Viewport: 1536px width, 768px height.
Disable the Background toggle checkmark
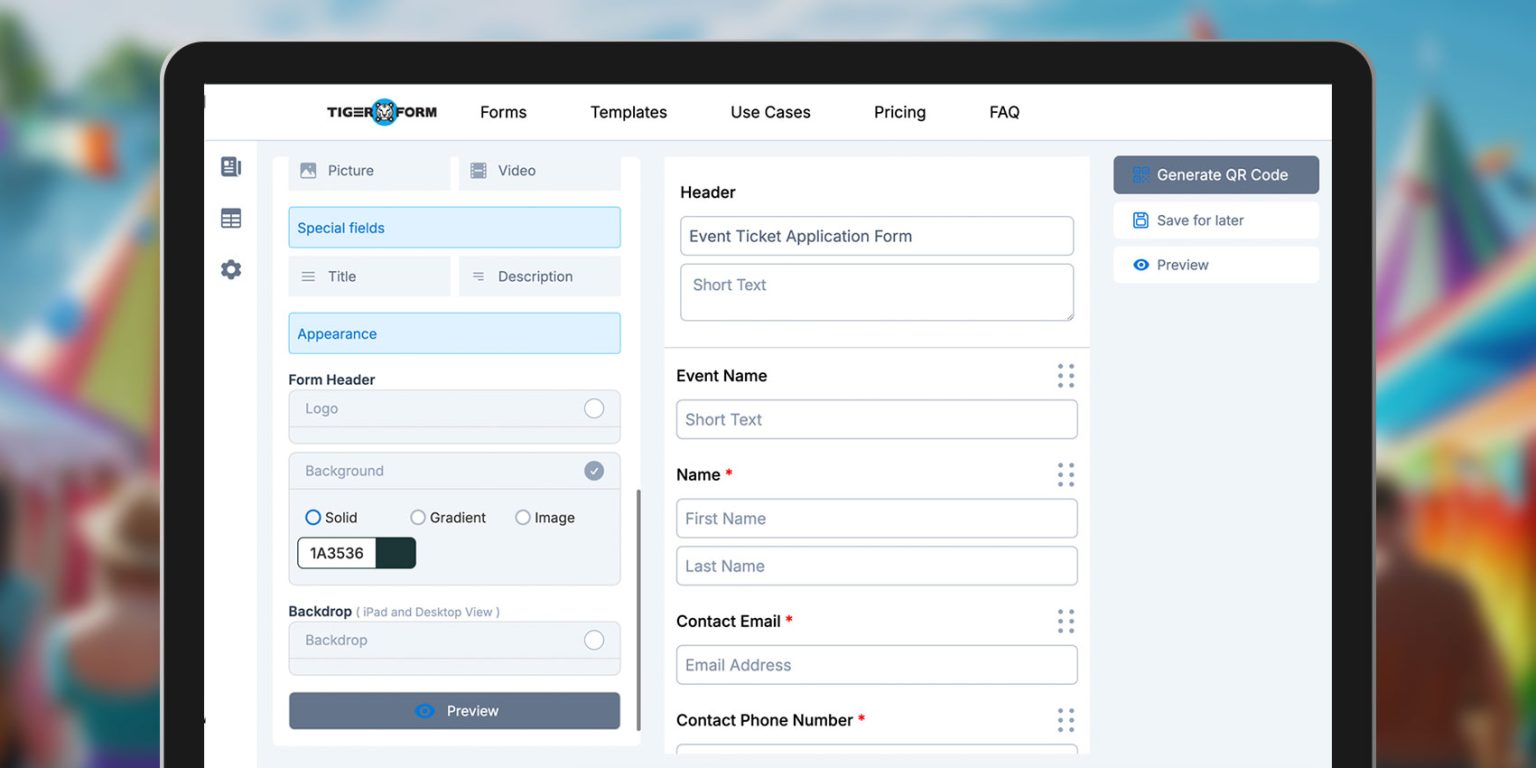[x=594, y=470]
